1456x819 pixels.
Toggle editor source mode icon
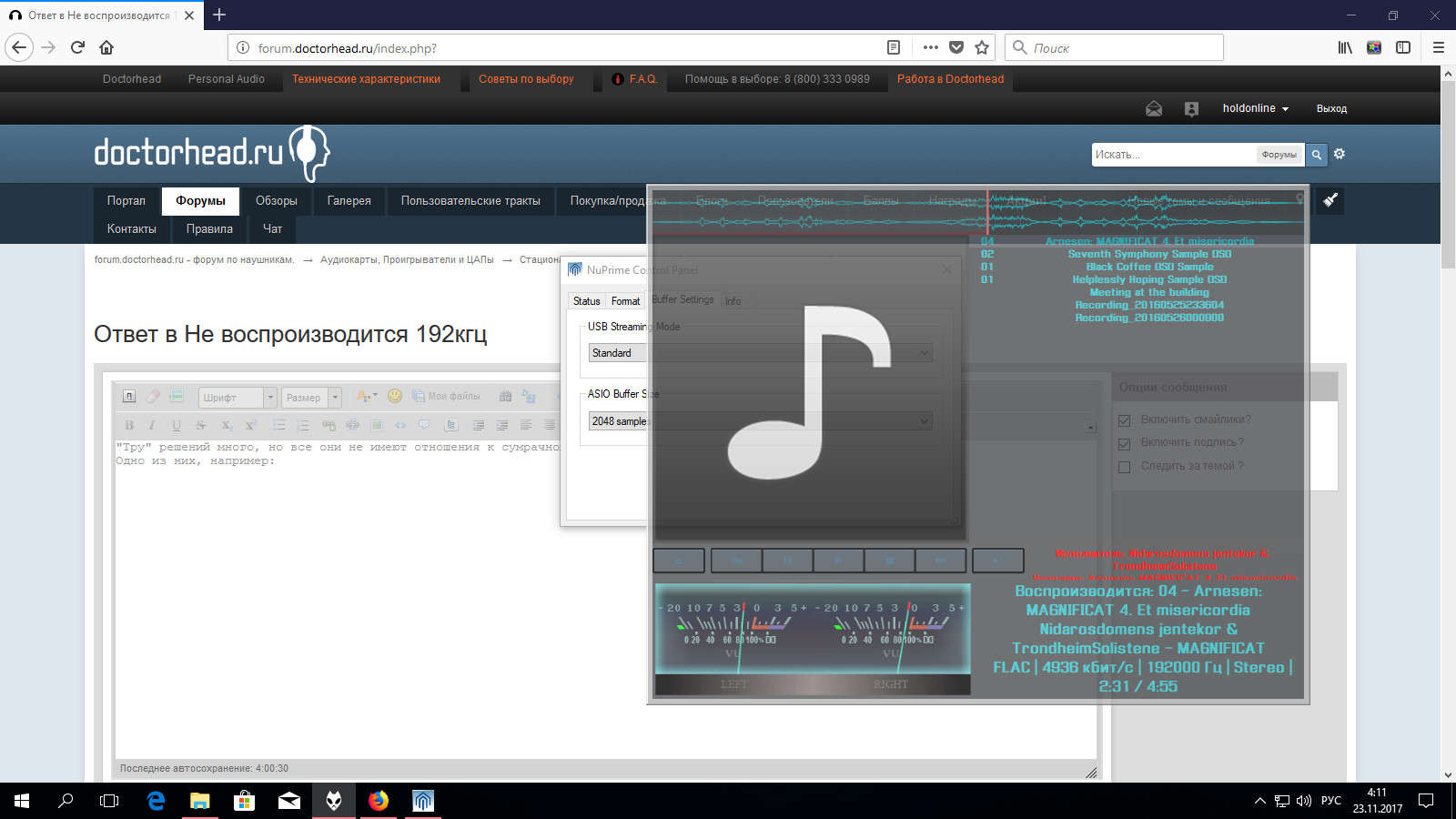(x=129, y=396)
